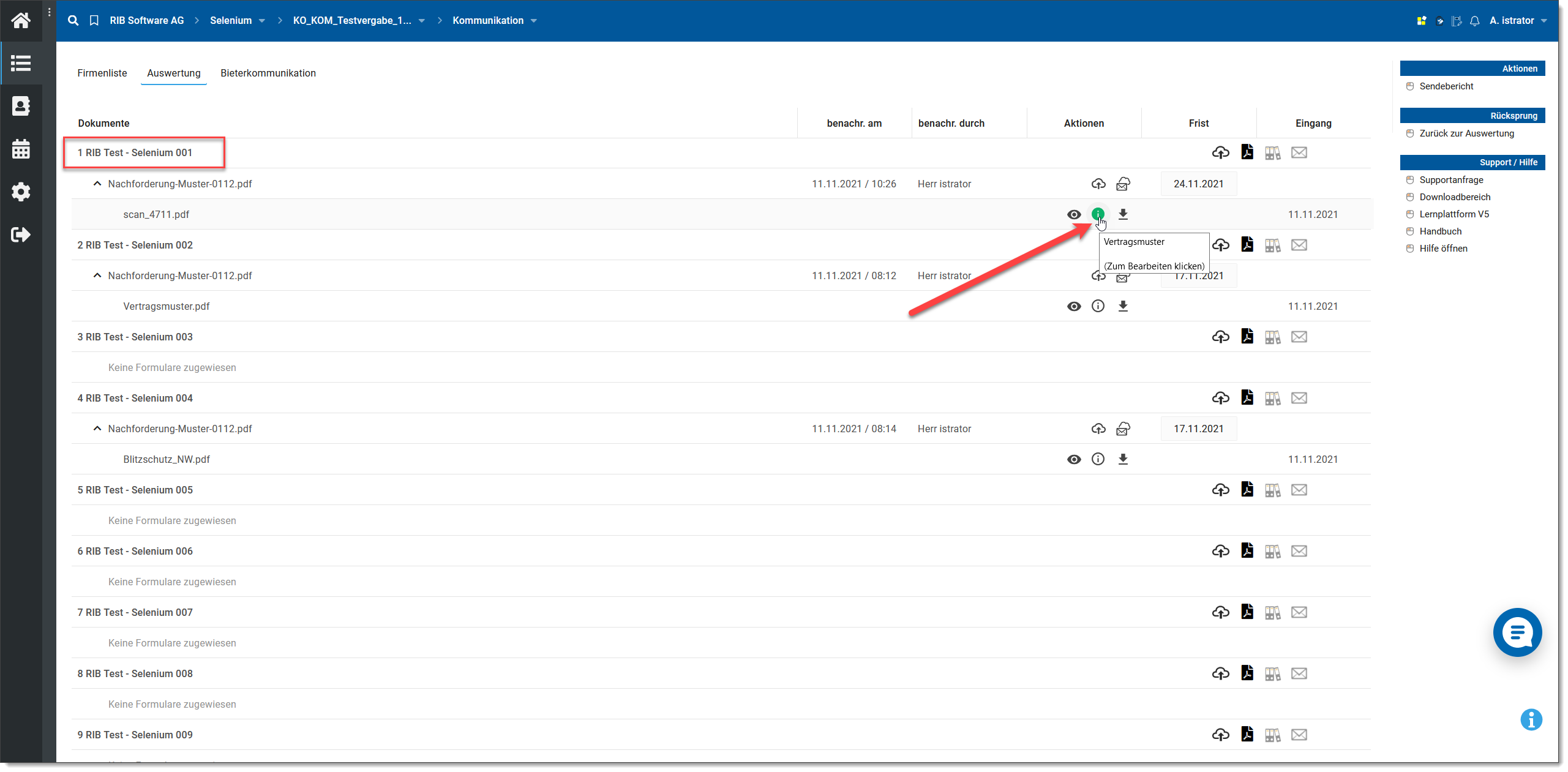Open the Bieterkommunikation tab
The width and height of the screenshot is (1568, 772).
point(268,73)
